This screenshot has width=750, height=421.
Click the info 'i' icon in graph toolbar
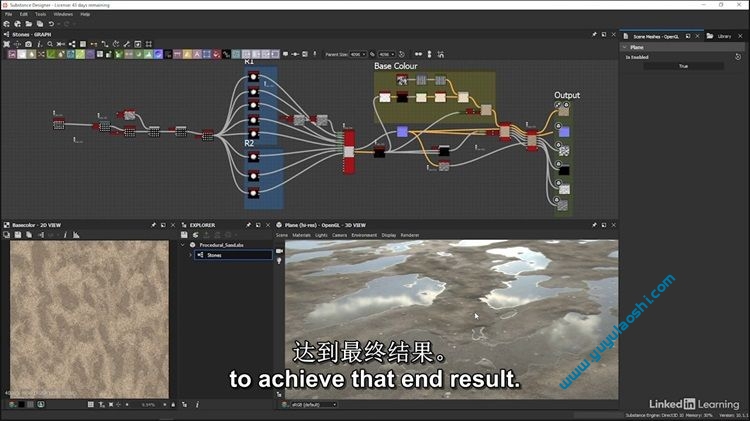coord(39,44)
